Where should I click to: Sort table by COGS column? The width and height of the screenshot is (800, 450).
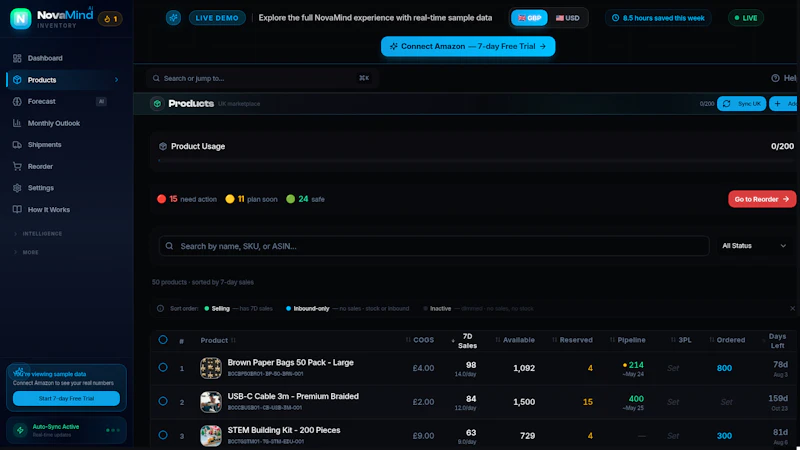[x=419, y=340]
